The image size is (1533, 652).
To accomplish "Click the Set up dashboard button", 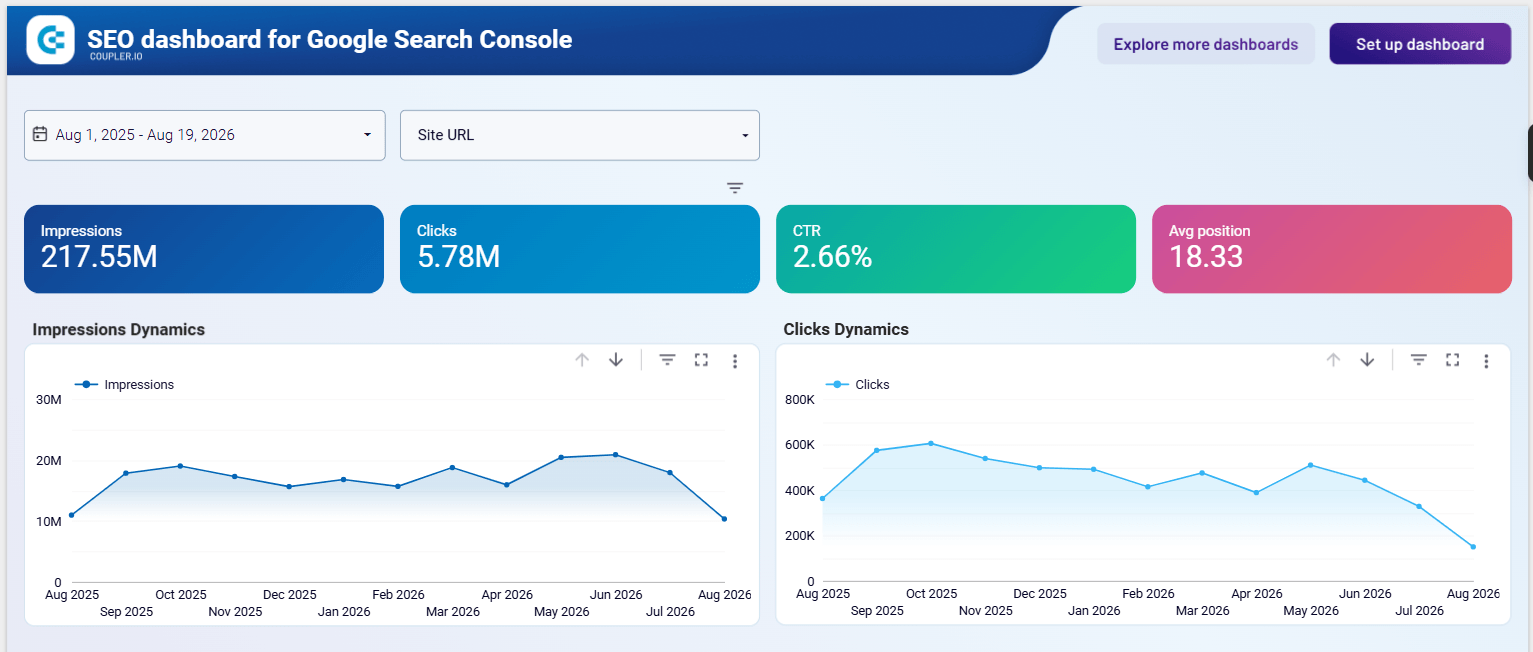I will [x=1420, y=44].
